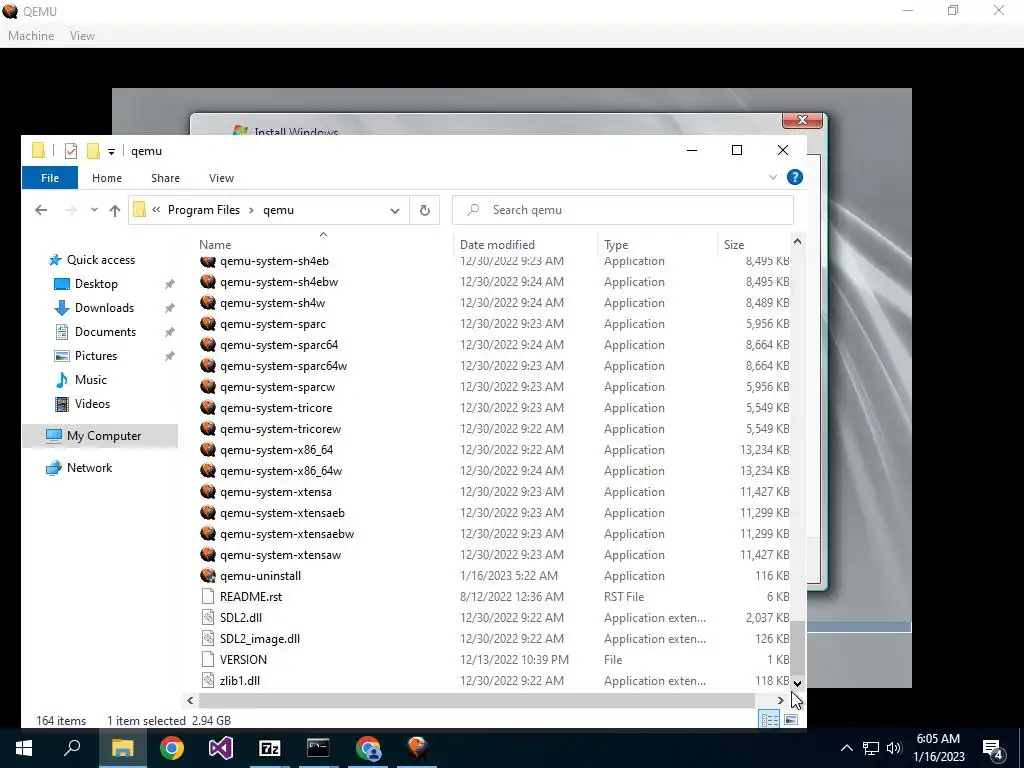Open Pictures in the navigation pane
Image resolution: width=1024 pixels, height=768 pixels.
95,356
